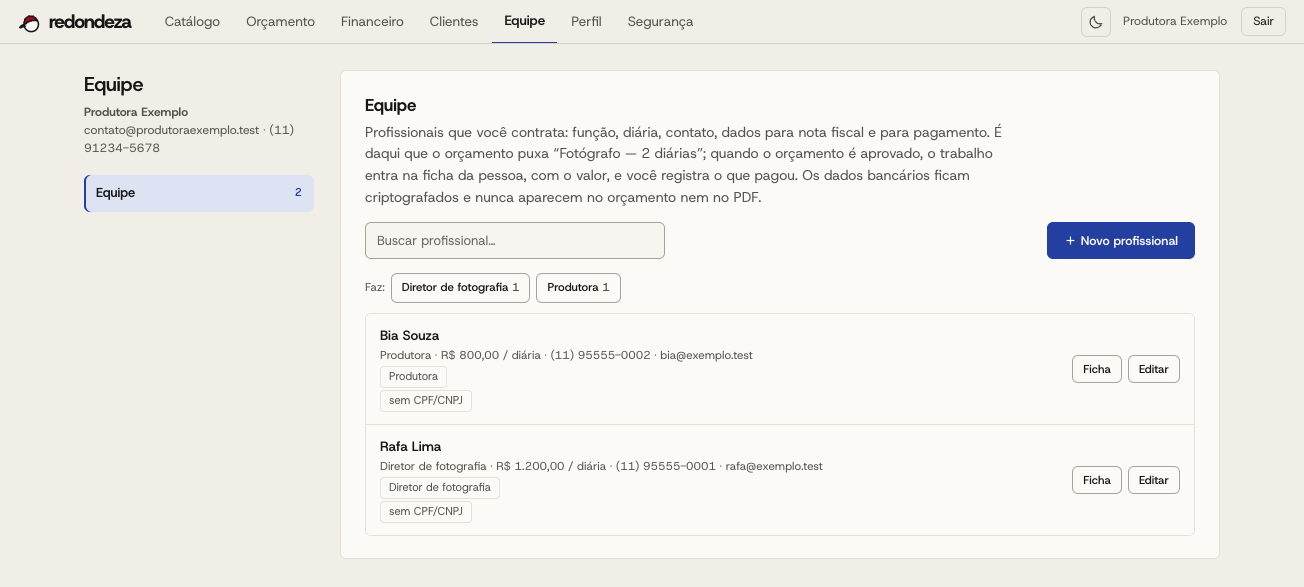Image resolution: width=1304 pixels, height=587 pixels.
Task: Add a Novo profissional
Action: (1121, 241)
